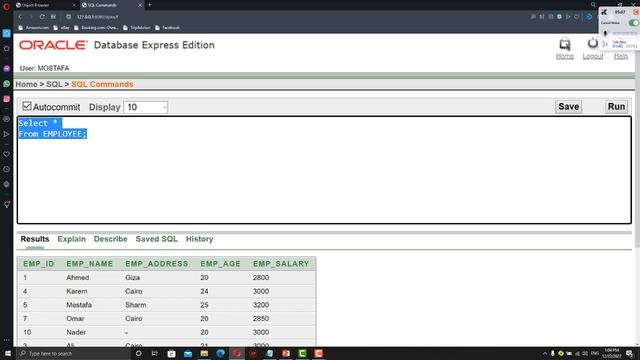Open Mail app on taskbar

coord(188,353)
